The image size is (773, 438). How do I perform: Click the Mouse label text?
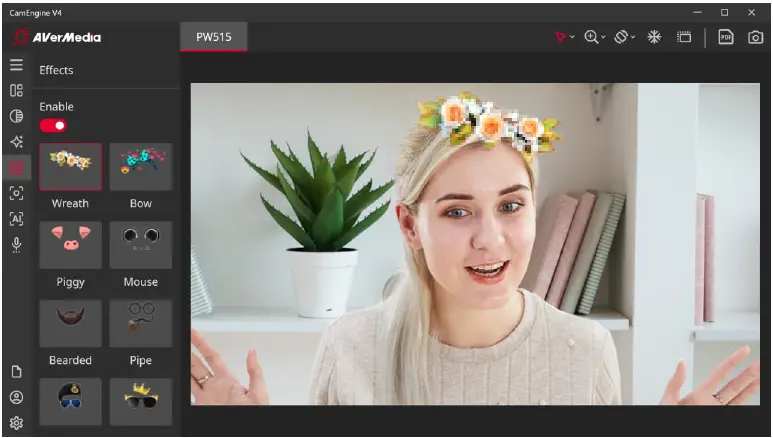pyautogui.click(x=141, y=282)
